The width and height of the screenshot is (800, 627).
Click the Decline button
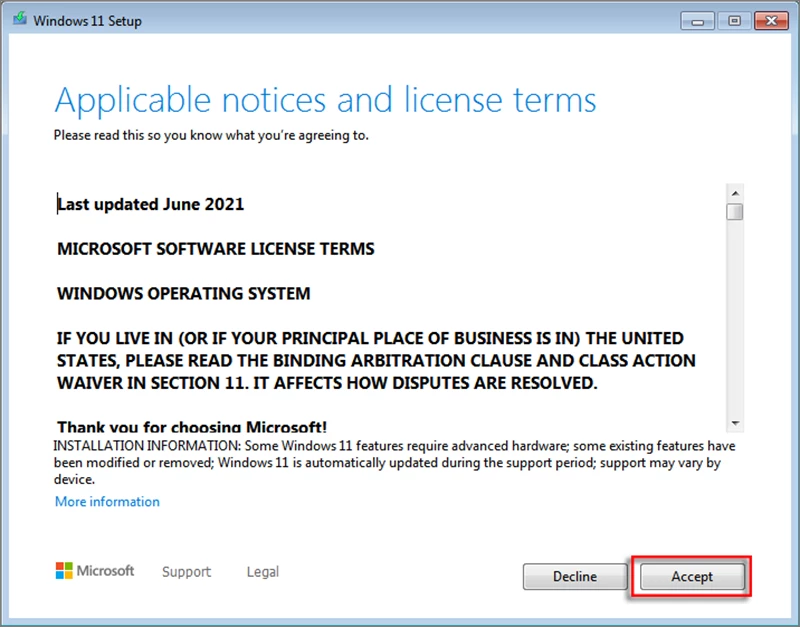(575, 576)
